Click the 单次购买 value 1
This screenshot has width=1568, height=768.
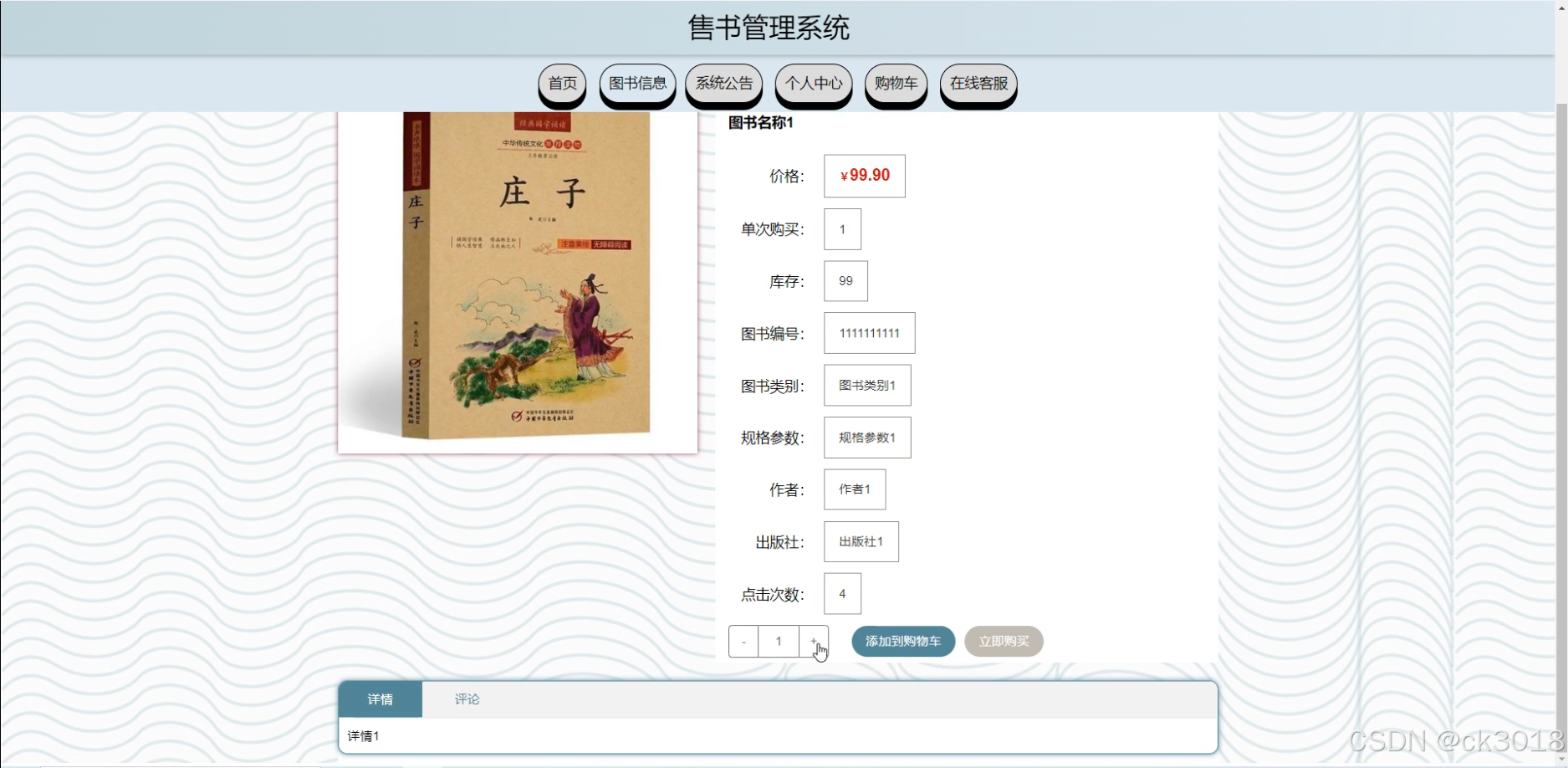click(842, 229)
